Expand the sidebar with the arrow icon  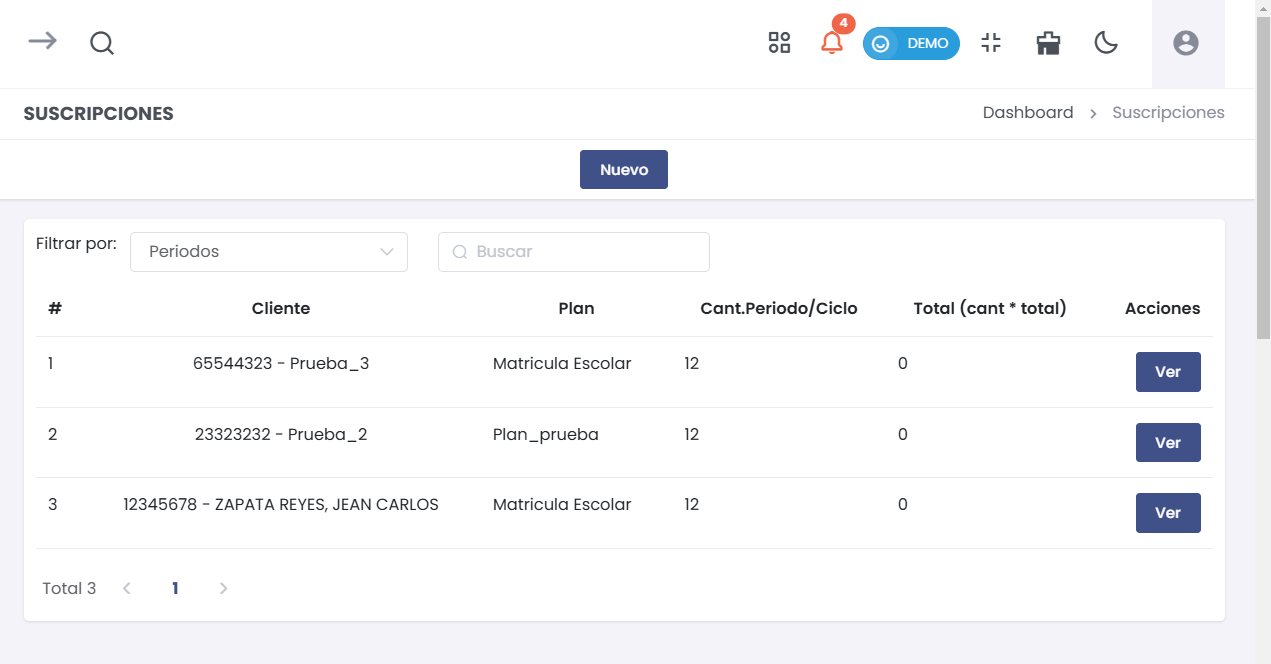click(42, 42)
